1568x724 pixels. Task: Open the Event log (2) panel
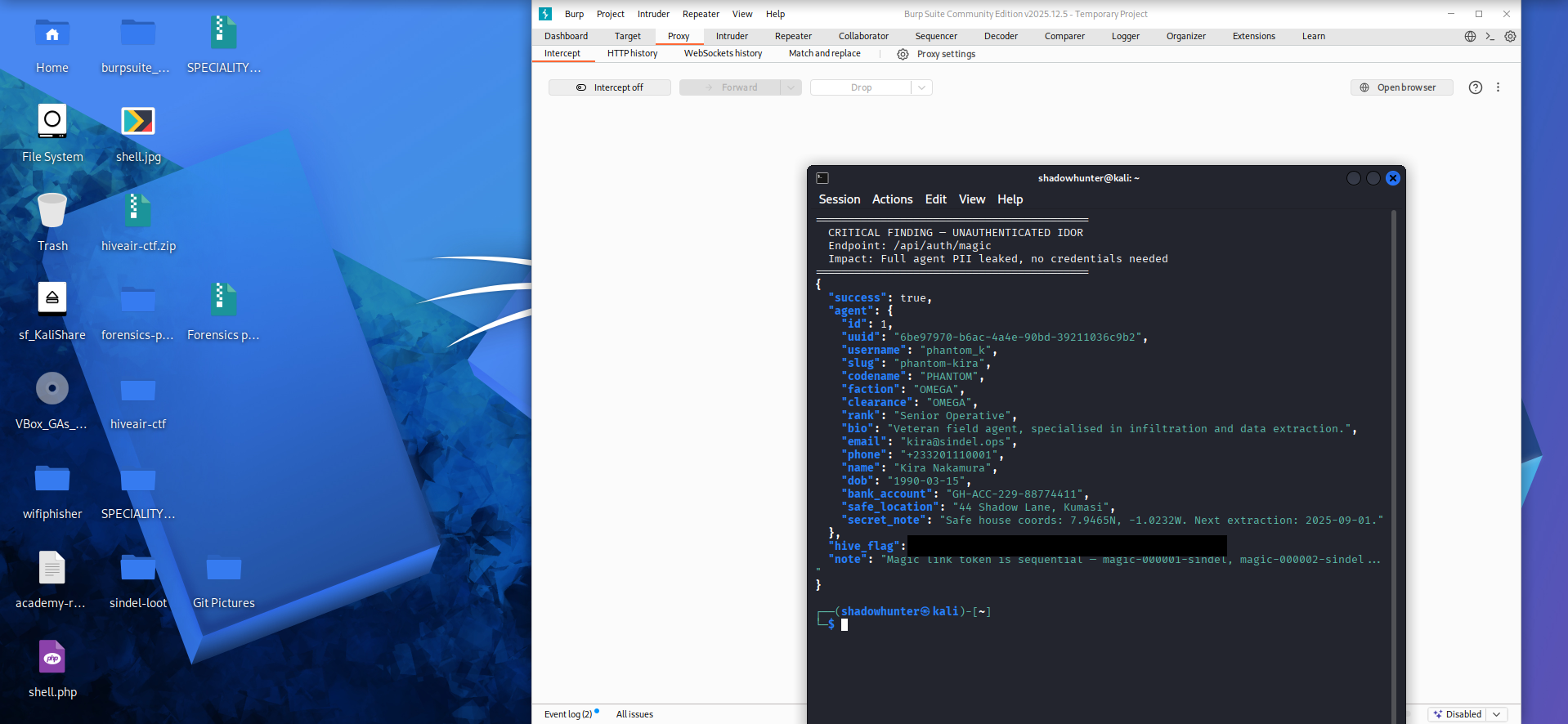click(571, 714)
